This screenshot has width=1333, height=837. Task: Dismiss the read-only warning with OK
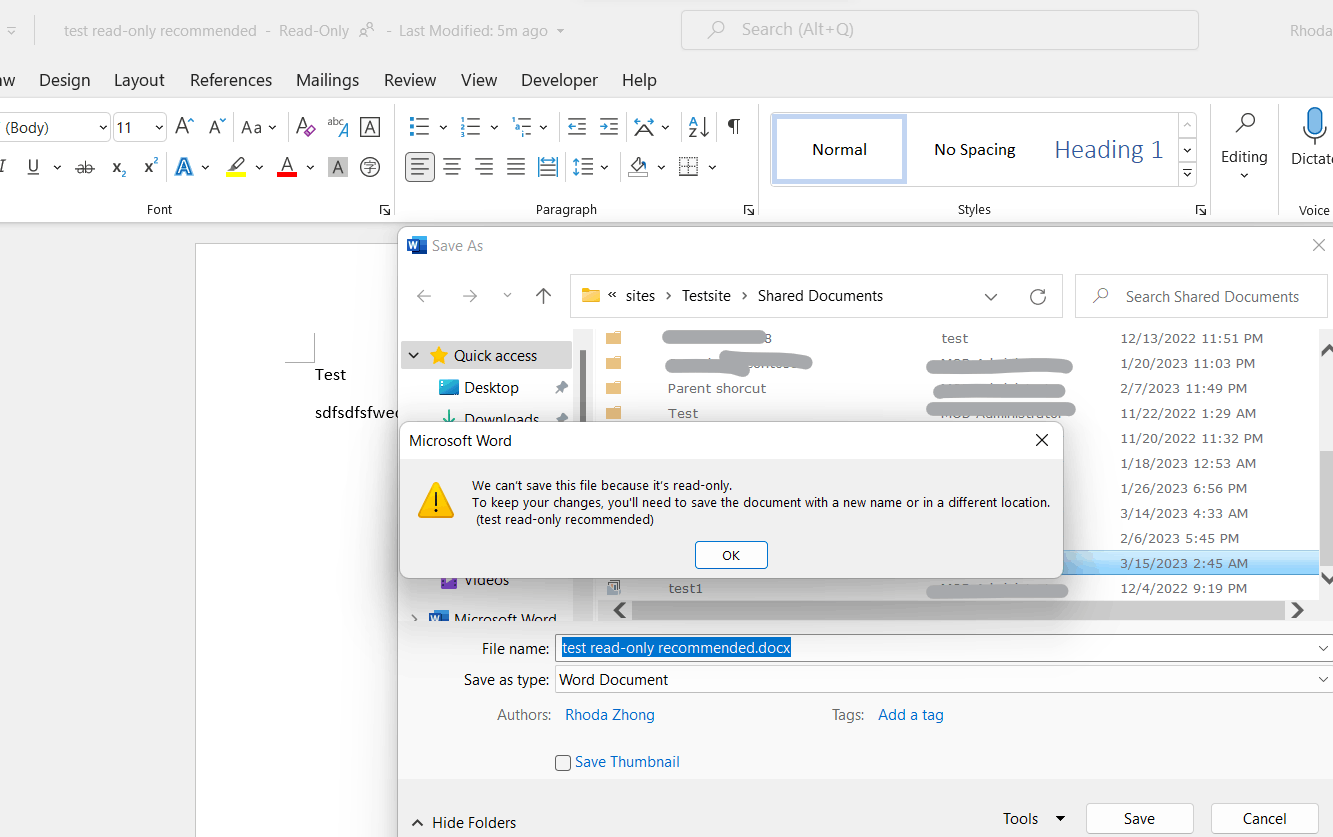731,555
